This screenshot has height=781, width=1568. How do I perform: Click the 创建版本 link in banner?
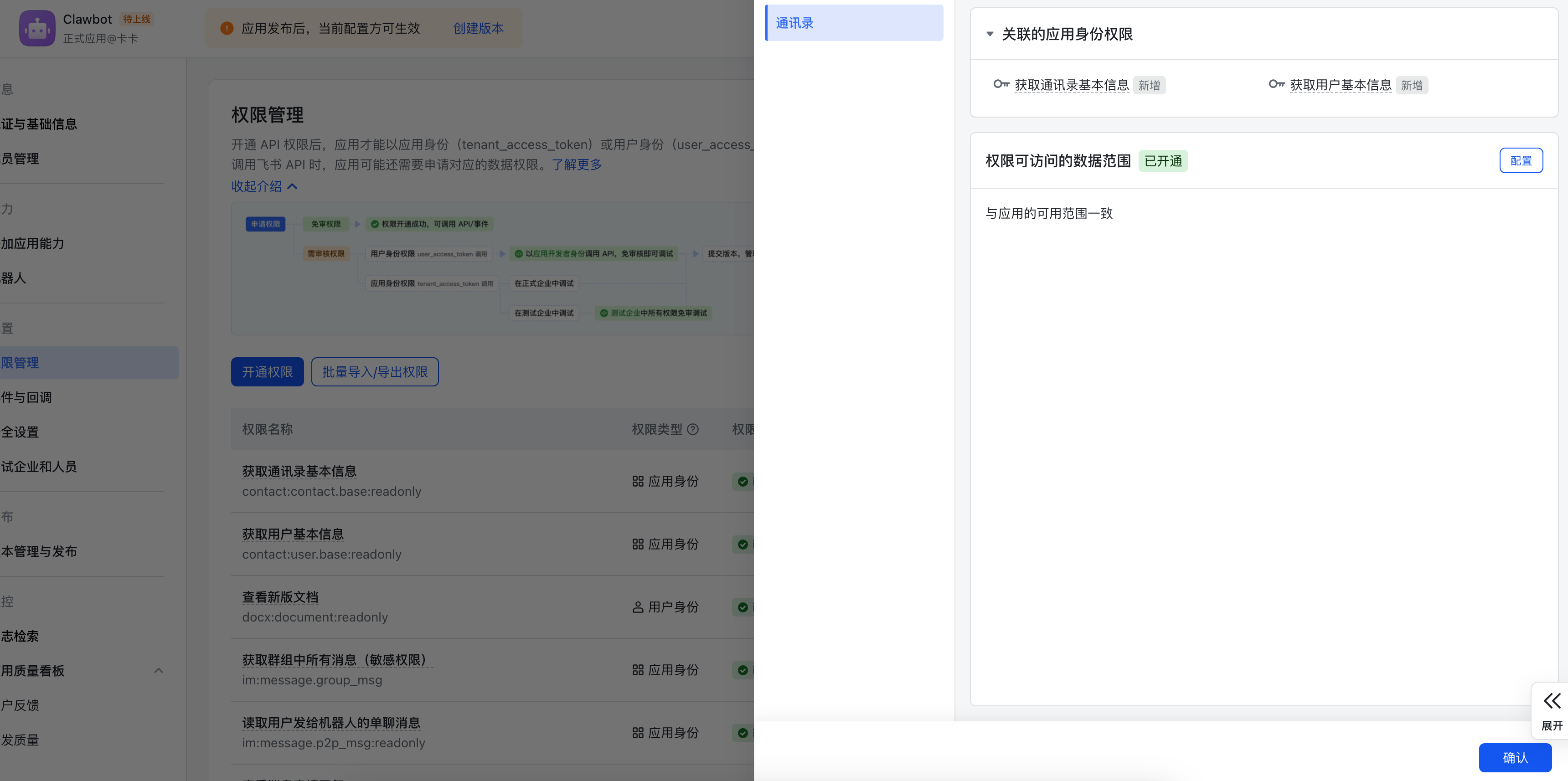coord(478,28)
